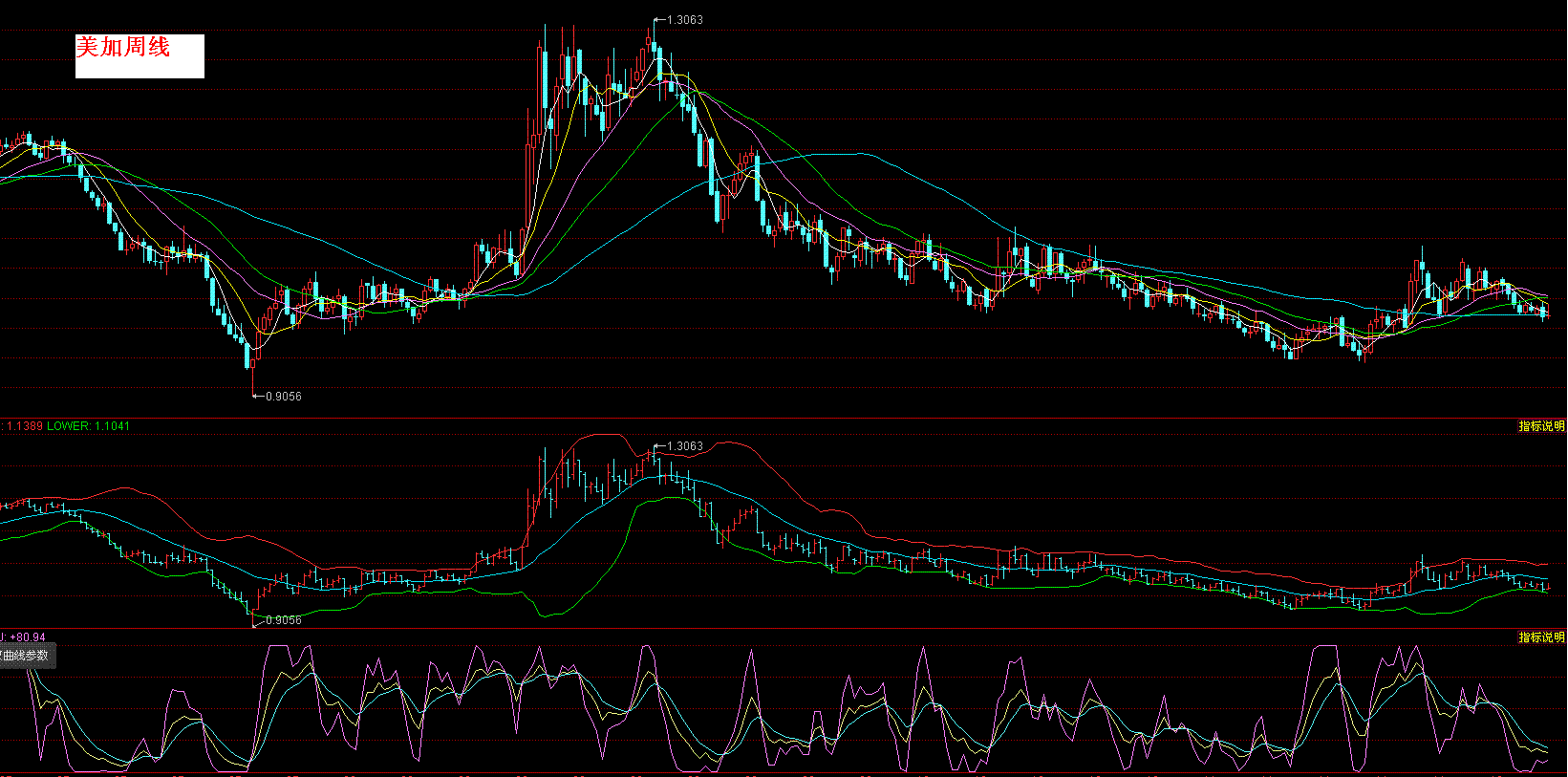Click the divider between Bollinger and KDJ panels
This screenshot has width=1568, height=777.
(784, 629)
